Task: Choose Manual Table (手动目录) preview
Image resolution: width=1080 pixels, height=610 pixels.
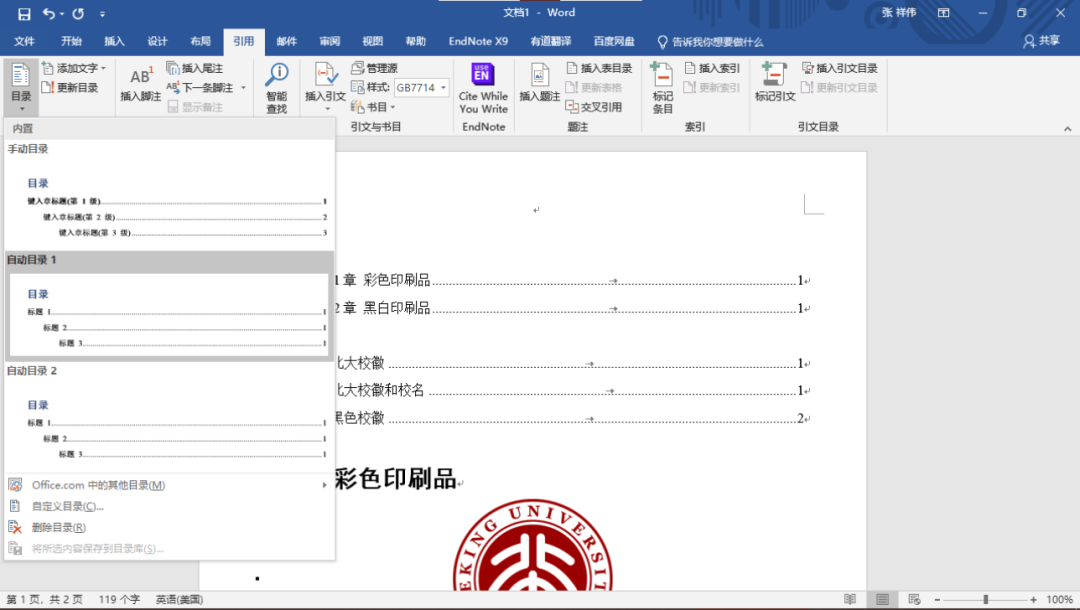Action: point(167,207)
